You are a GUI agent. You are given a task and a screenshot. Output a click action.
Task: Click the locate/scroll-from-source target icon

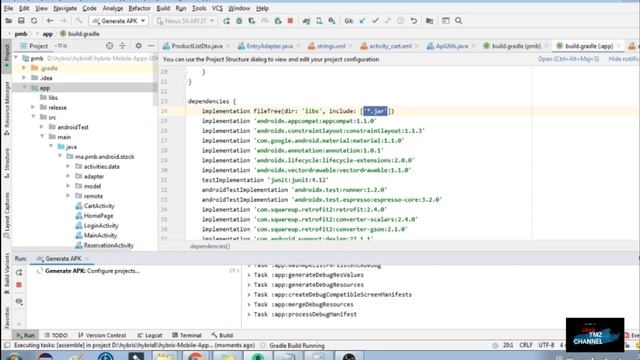[x=109, y=46]
